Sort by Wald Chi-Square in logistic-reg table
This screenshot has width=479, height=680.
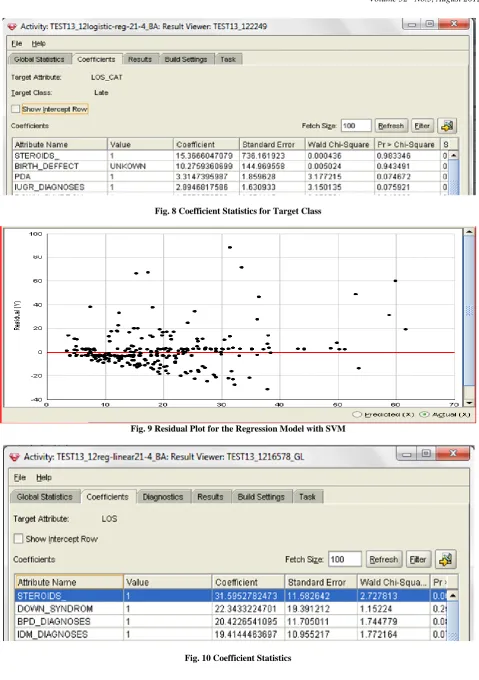click(x=339, y=144)
